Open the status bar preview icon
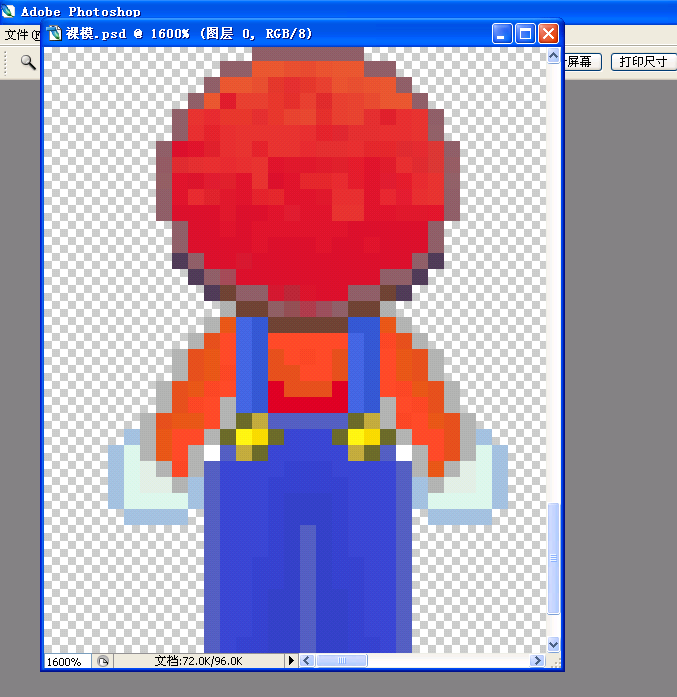The width and height of the screenshot is (677, 697). point(103,661)
